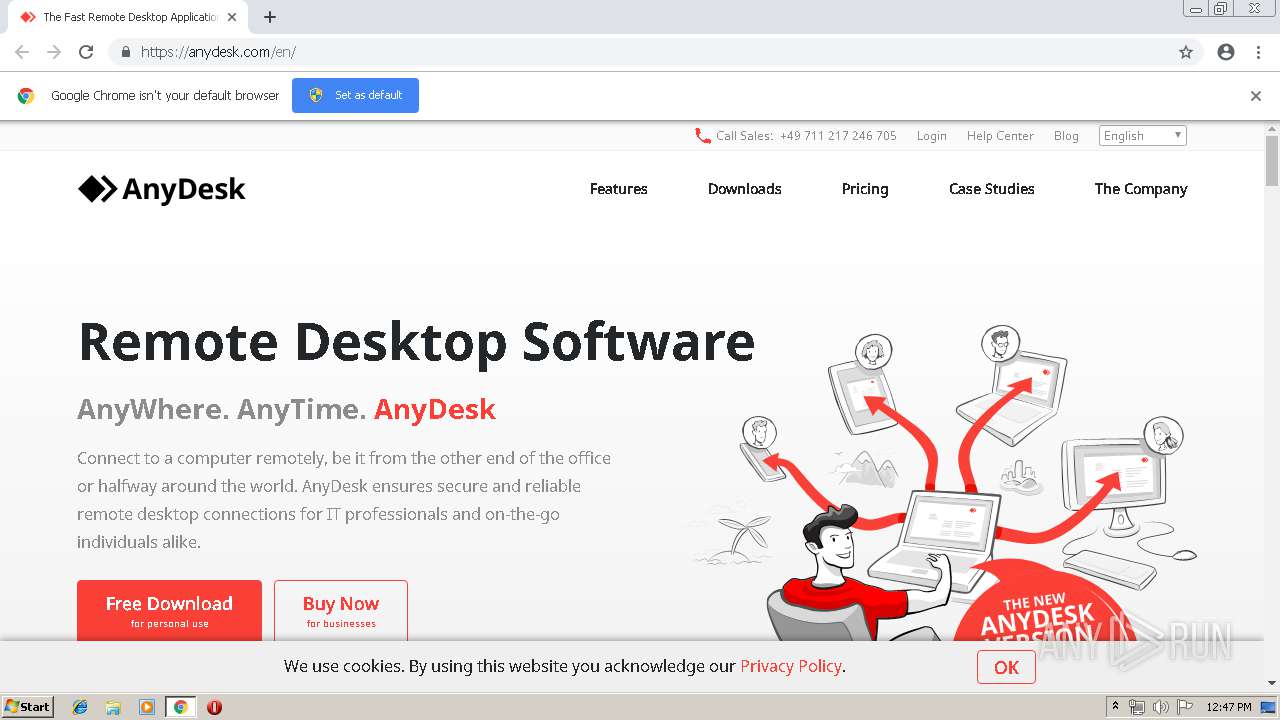
Task: Click the padlock site info icon
Action: 125,52
